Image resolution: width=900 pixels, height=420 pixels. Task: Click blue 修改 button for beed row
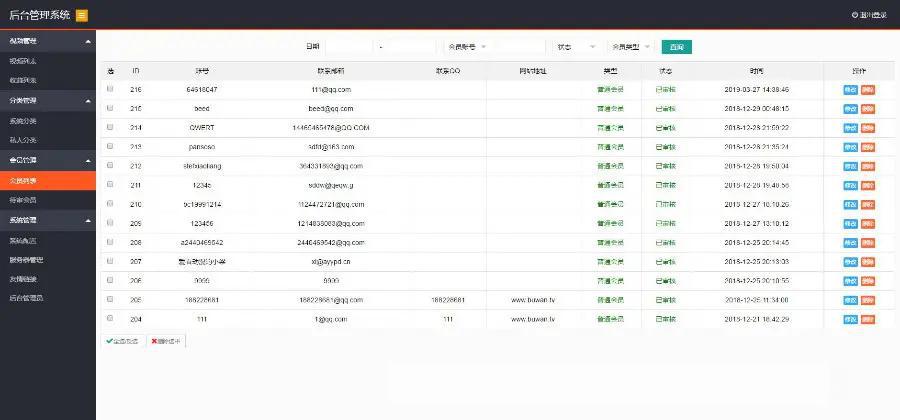coord(851,109)
